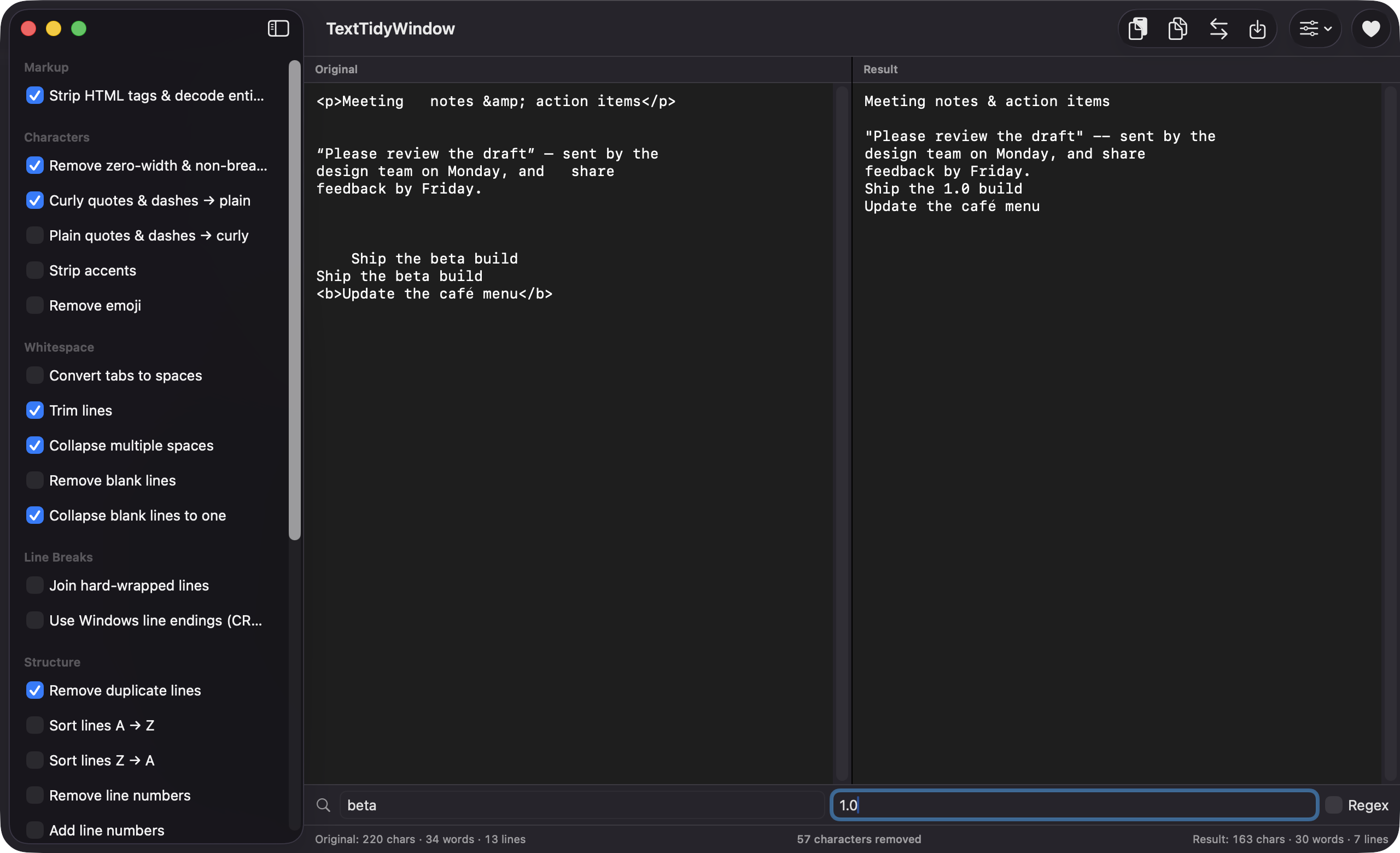Click the paste from clipboard icon

pos(1137,28)
